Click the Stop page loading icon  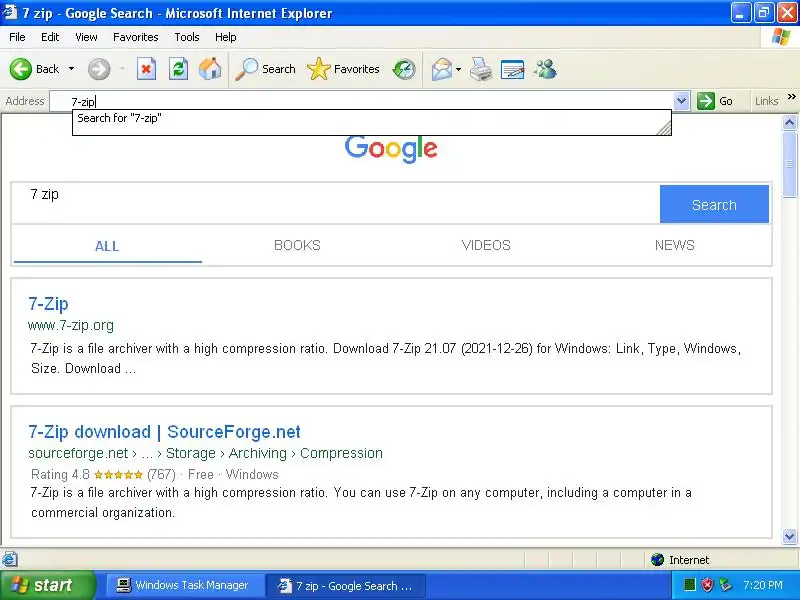pyautogui.click(x=146, y=69)
